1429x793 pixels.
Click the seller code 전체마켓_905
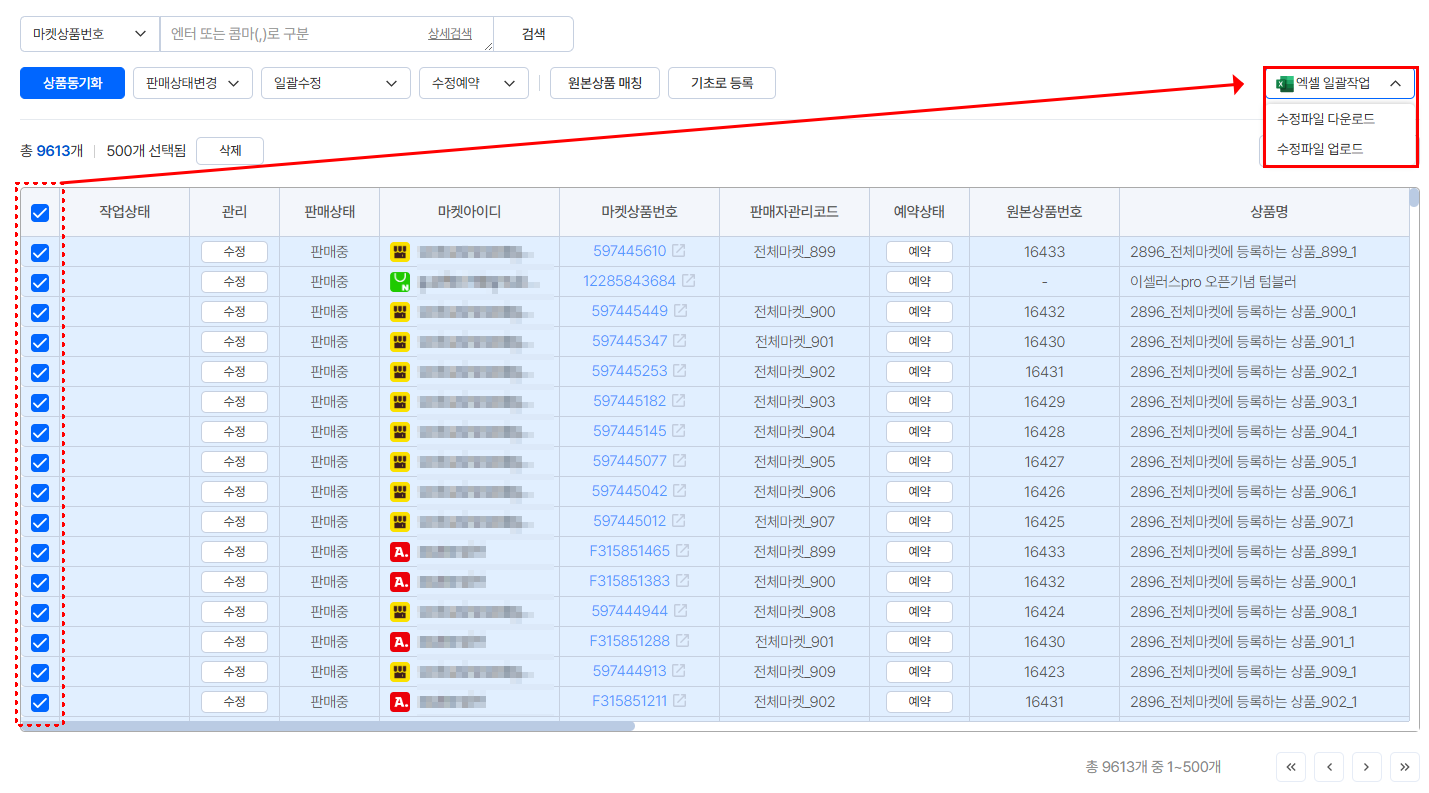pos(794,462)
